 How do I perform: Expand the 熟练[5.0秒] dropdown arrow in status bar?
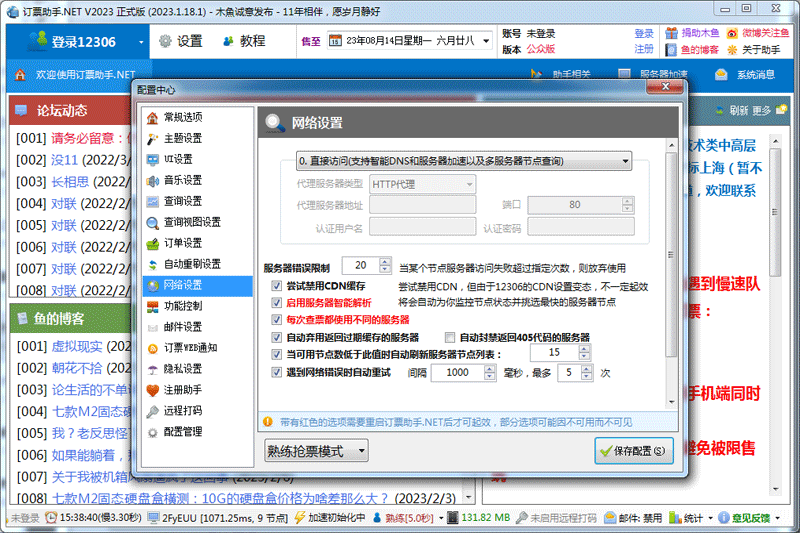pyautogui.click(x=441, y=518)
